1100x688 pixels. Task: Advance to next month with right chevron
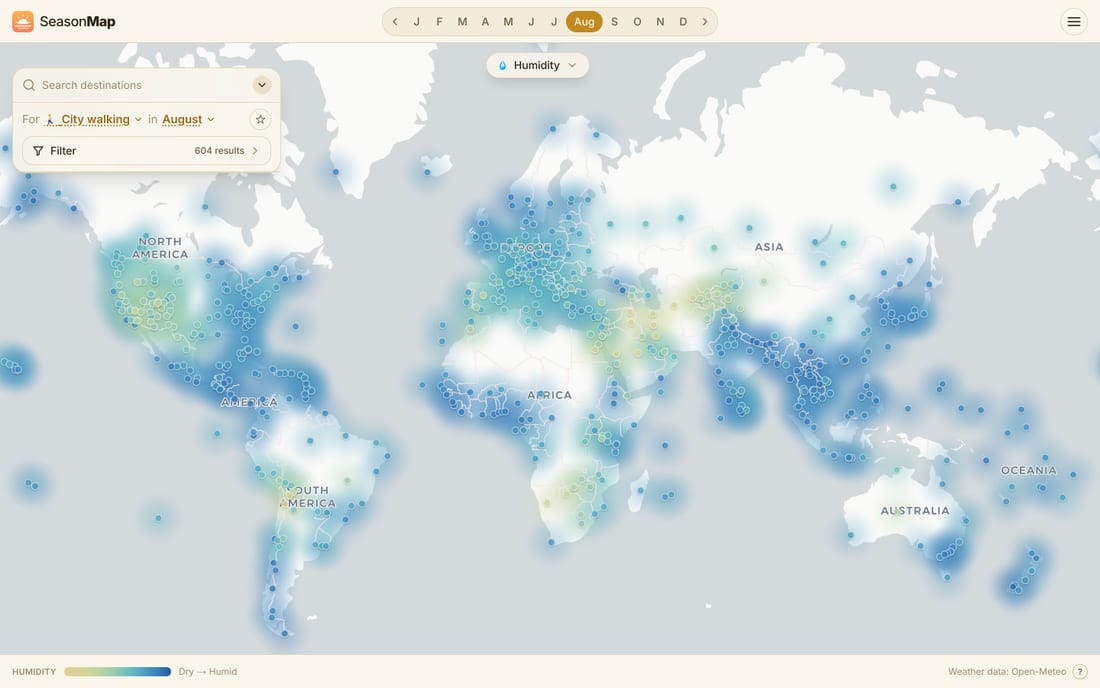coord(705,22)
